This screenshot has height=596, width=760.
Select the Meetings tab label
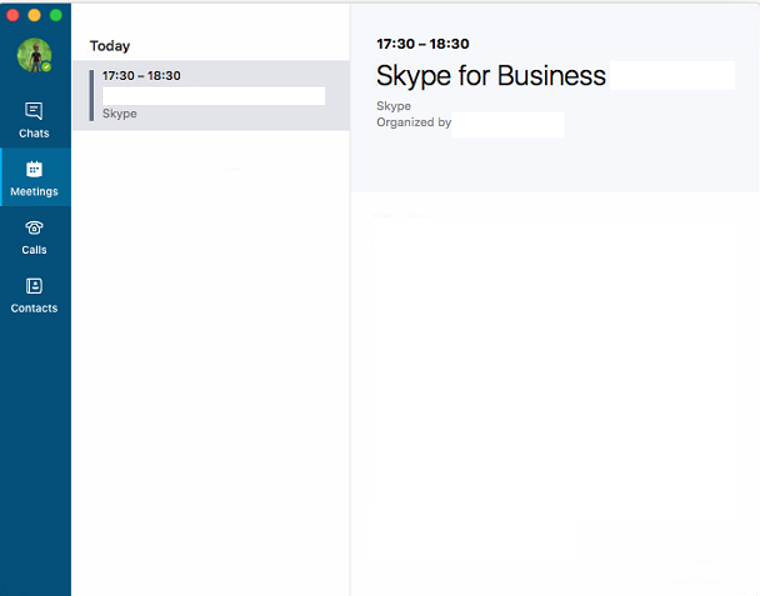34,191
